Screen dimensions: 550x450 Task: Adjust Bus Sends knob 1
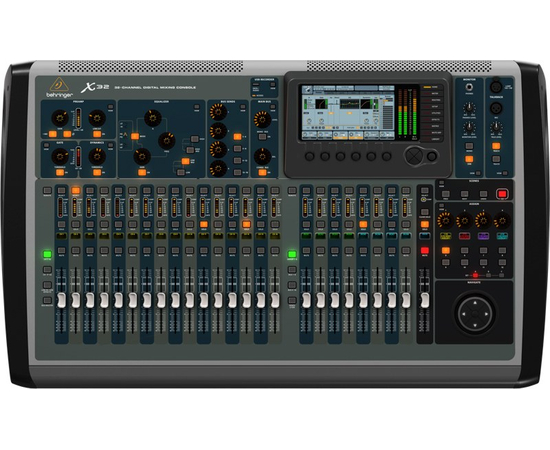pos(218,112)
